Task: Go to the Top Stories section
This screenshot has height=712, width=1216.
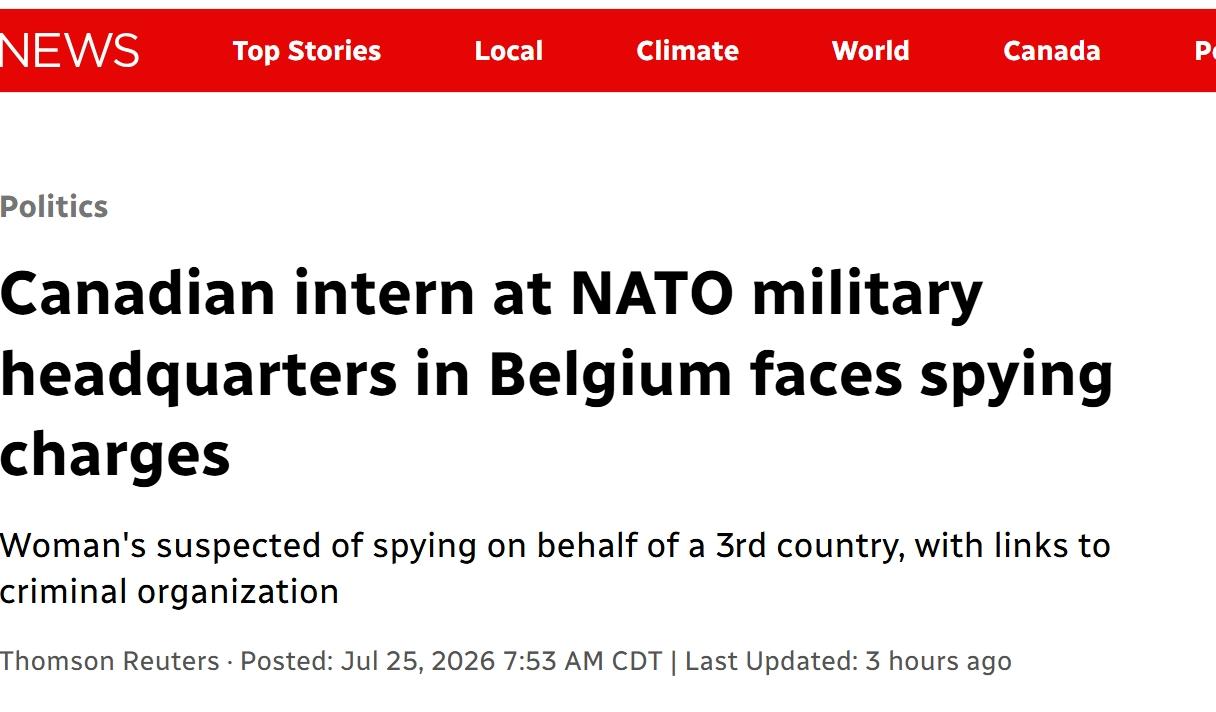Action: 307,51
